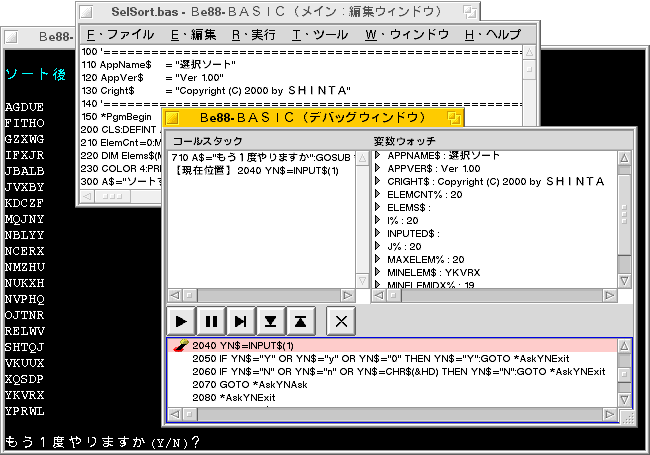
Task: Click the 変数ウォッチ panel heading
Action: tap(405, 141)
